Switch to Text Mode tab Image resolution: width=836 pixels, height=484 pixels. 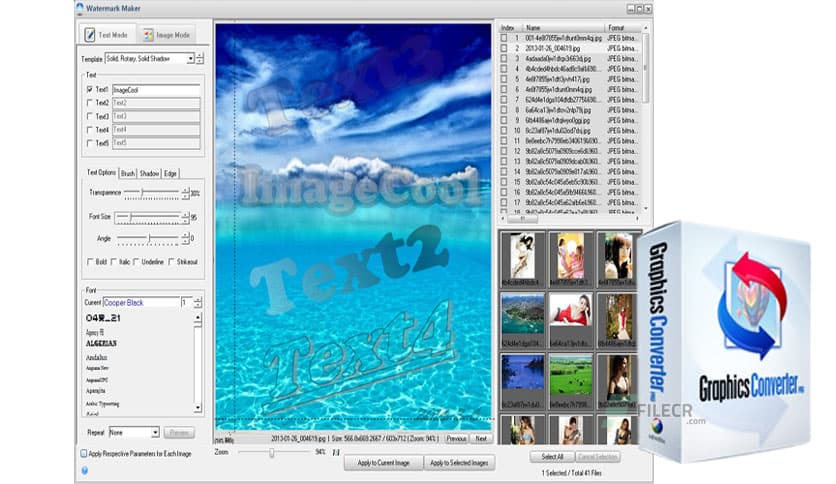[107, 35]
